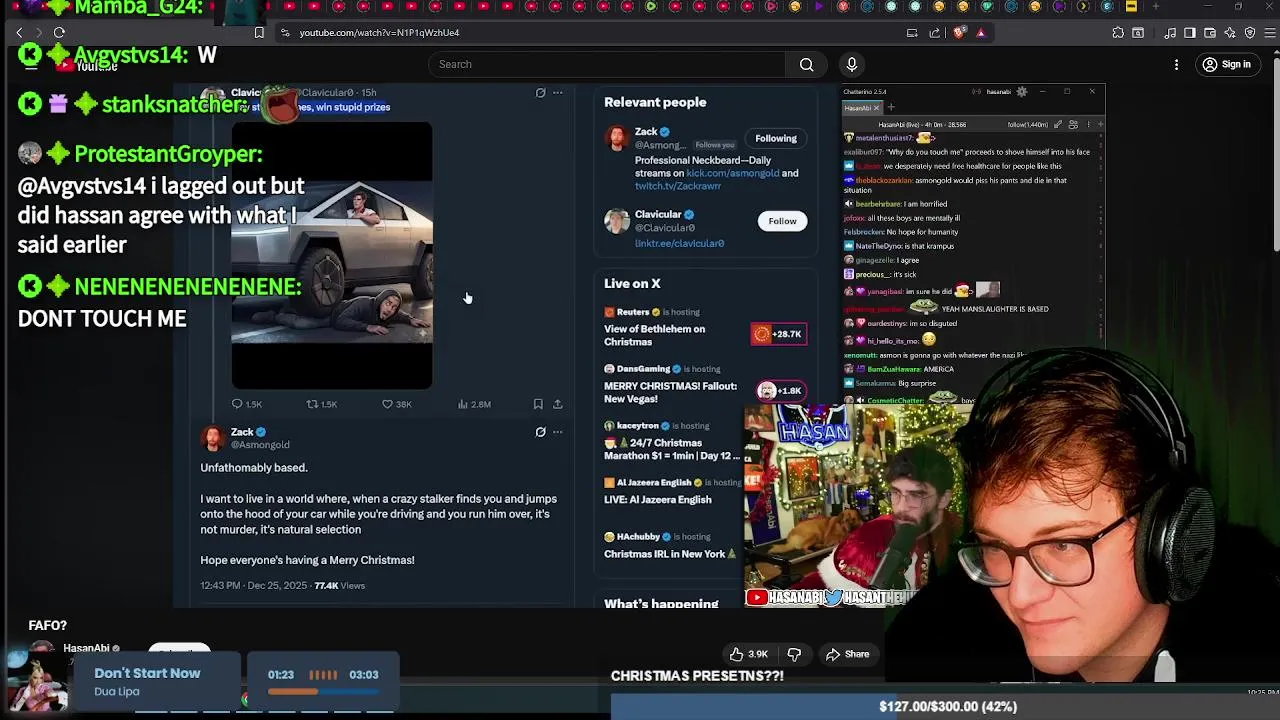Retweet the Clavicular post (1.5K)
The image size is (1280, 720).
coord(322,404)
